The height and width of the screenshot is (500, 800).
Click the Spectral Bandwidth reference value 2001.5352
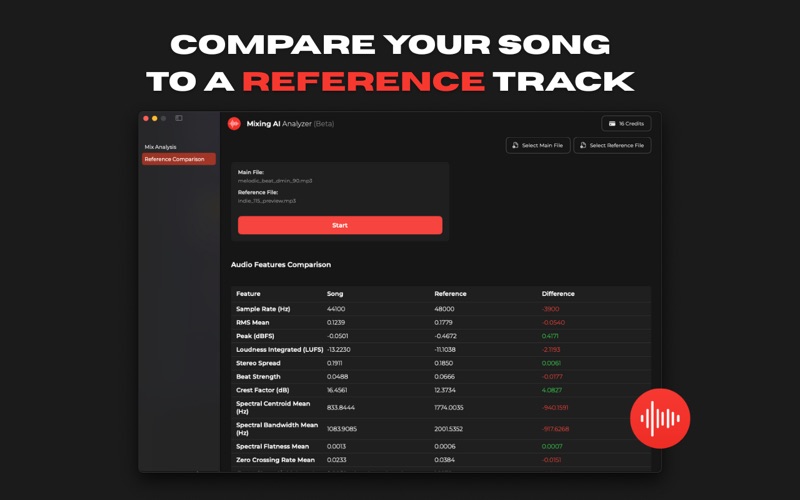tap(448, 429)
